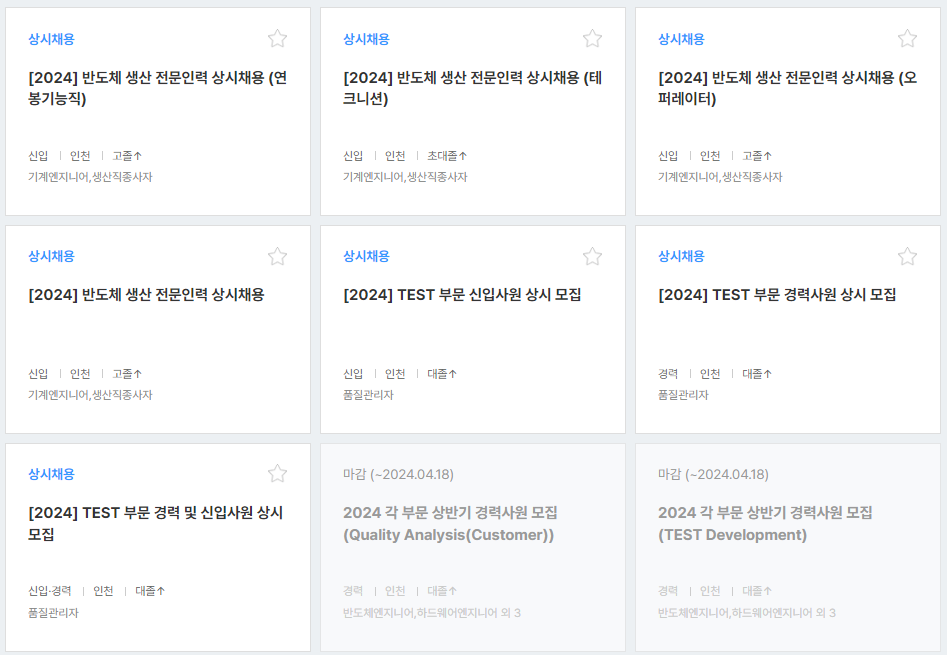The image size is (947, 655).
Task: Click 상시채용 label on TEST 신입사원 card
Action: click(367, 256)
